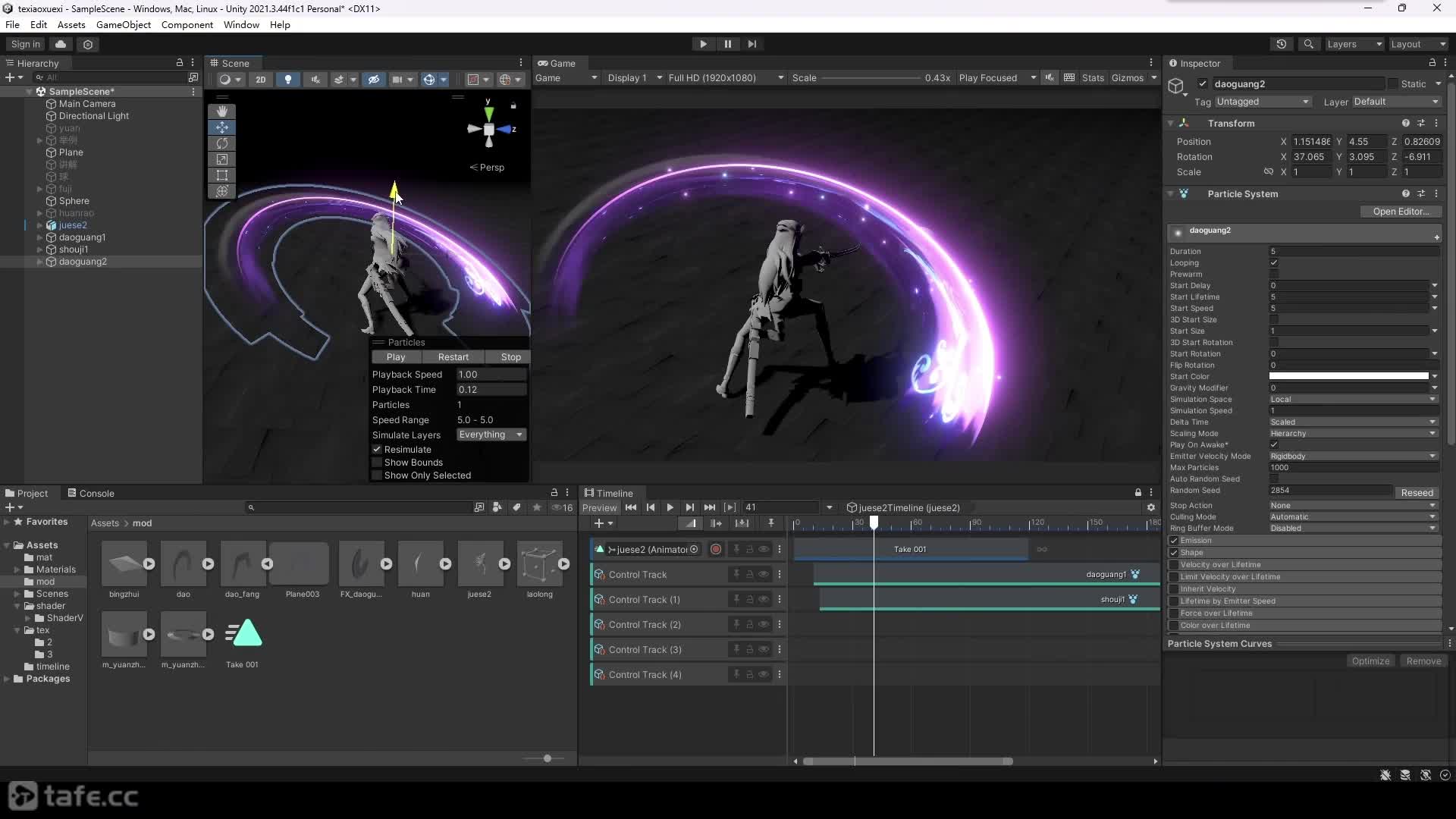Click Restart in Particles overlay

point(453,357)
